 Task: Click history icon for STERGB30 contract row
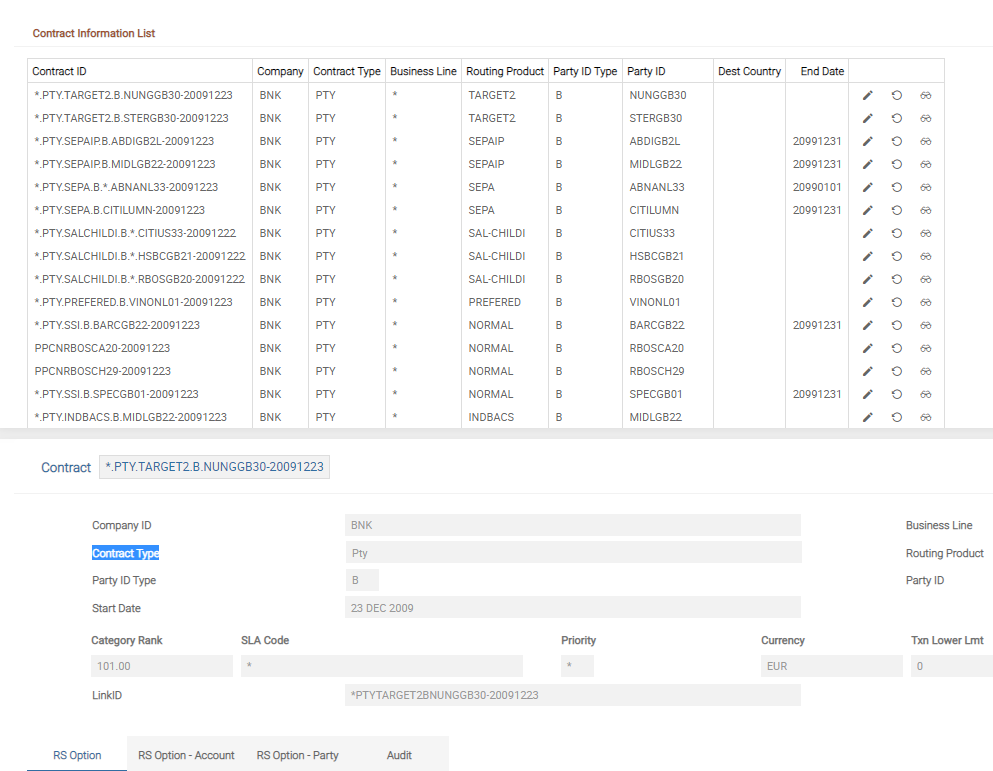(x=897, y=118)
